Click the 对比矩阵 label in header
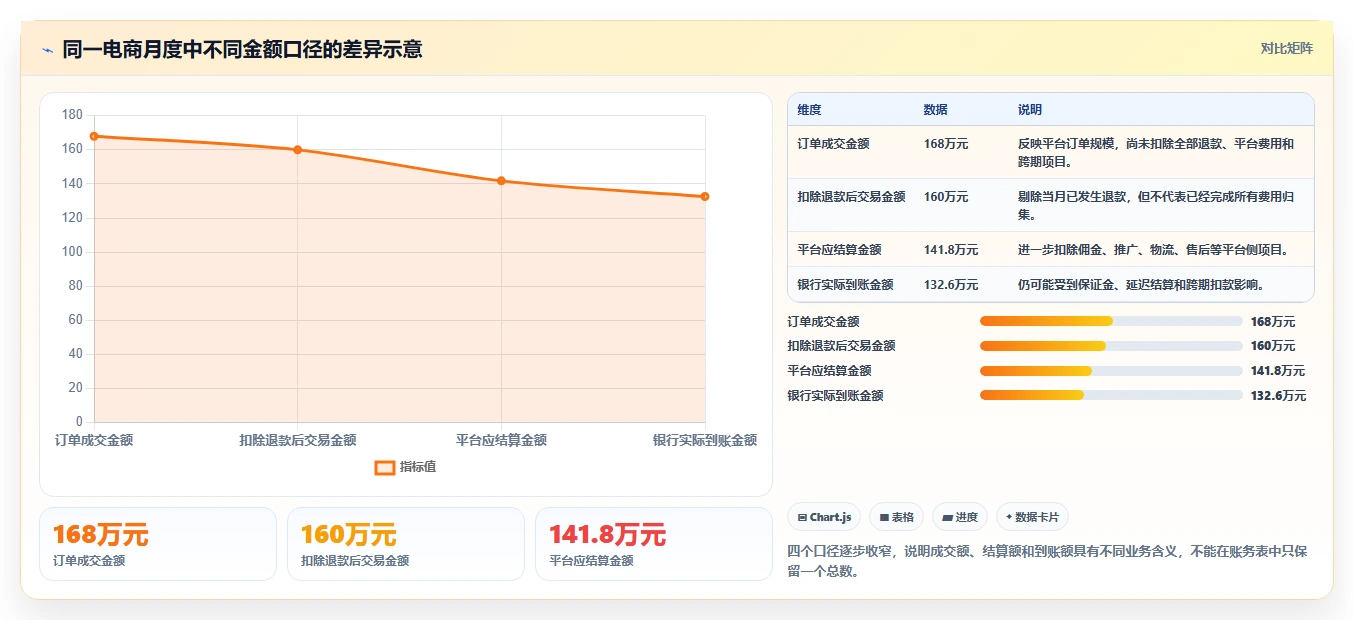 point(1287,48)
